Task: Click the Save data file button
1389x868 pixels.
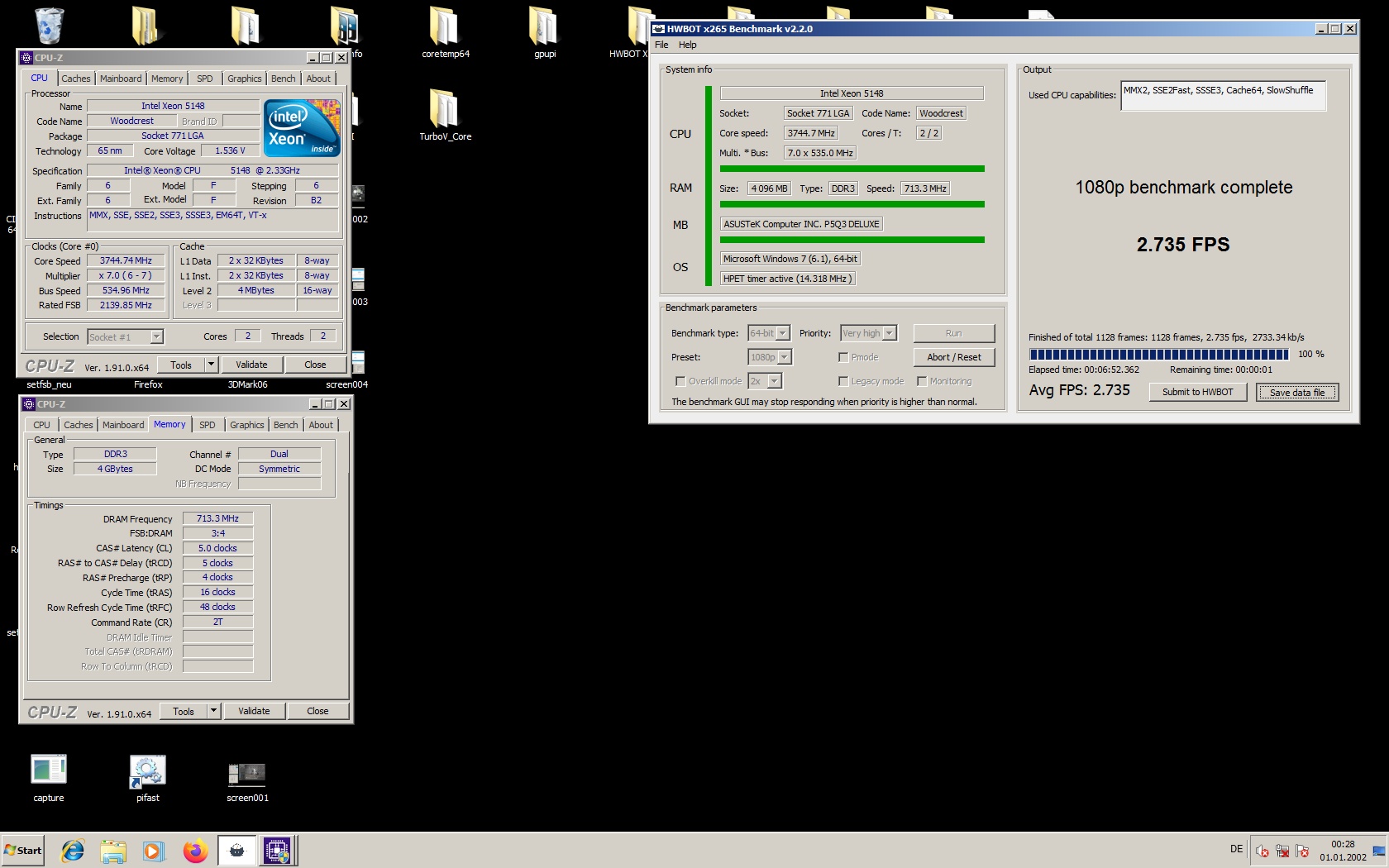Action: (x=1297, y=392)
